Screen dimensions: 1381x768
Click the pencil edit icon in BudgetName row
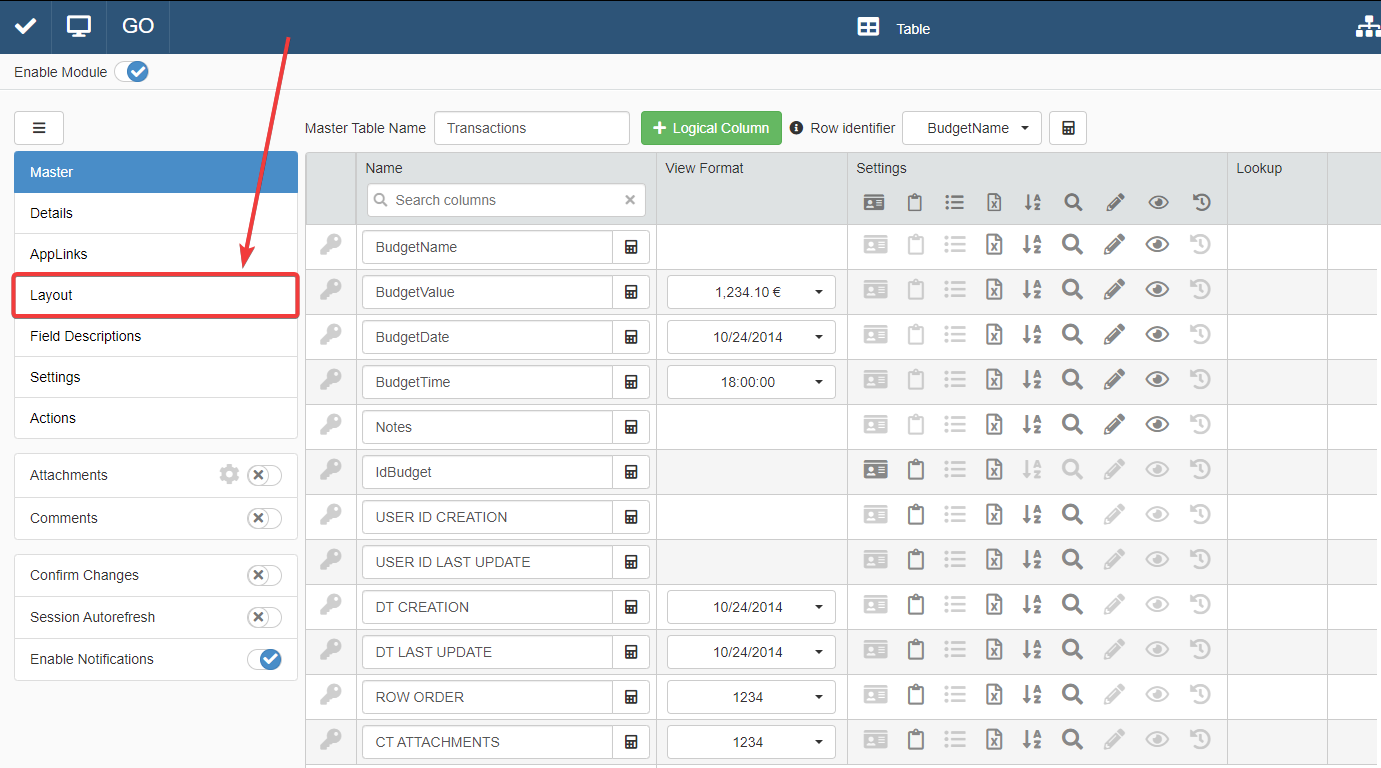coord(1114,245)
